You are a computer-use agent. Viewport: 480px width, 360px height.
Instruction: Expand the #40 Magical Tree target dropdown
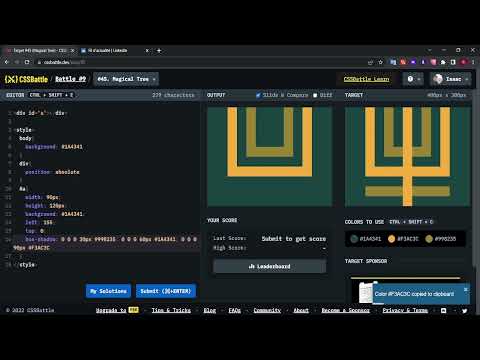(x=126, y=79)
